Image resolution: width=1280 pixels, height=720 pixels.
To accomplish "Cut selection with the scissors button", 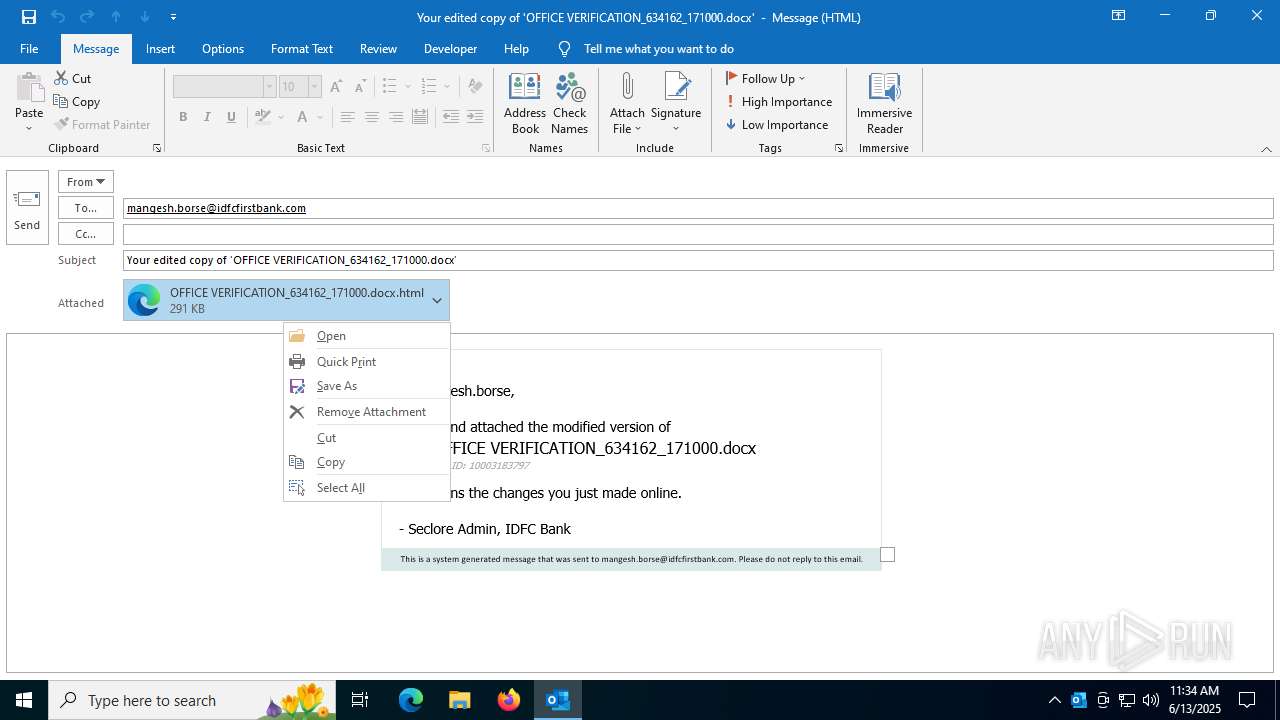I will click(72, 78).
